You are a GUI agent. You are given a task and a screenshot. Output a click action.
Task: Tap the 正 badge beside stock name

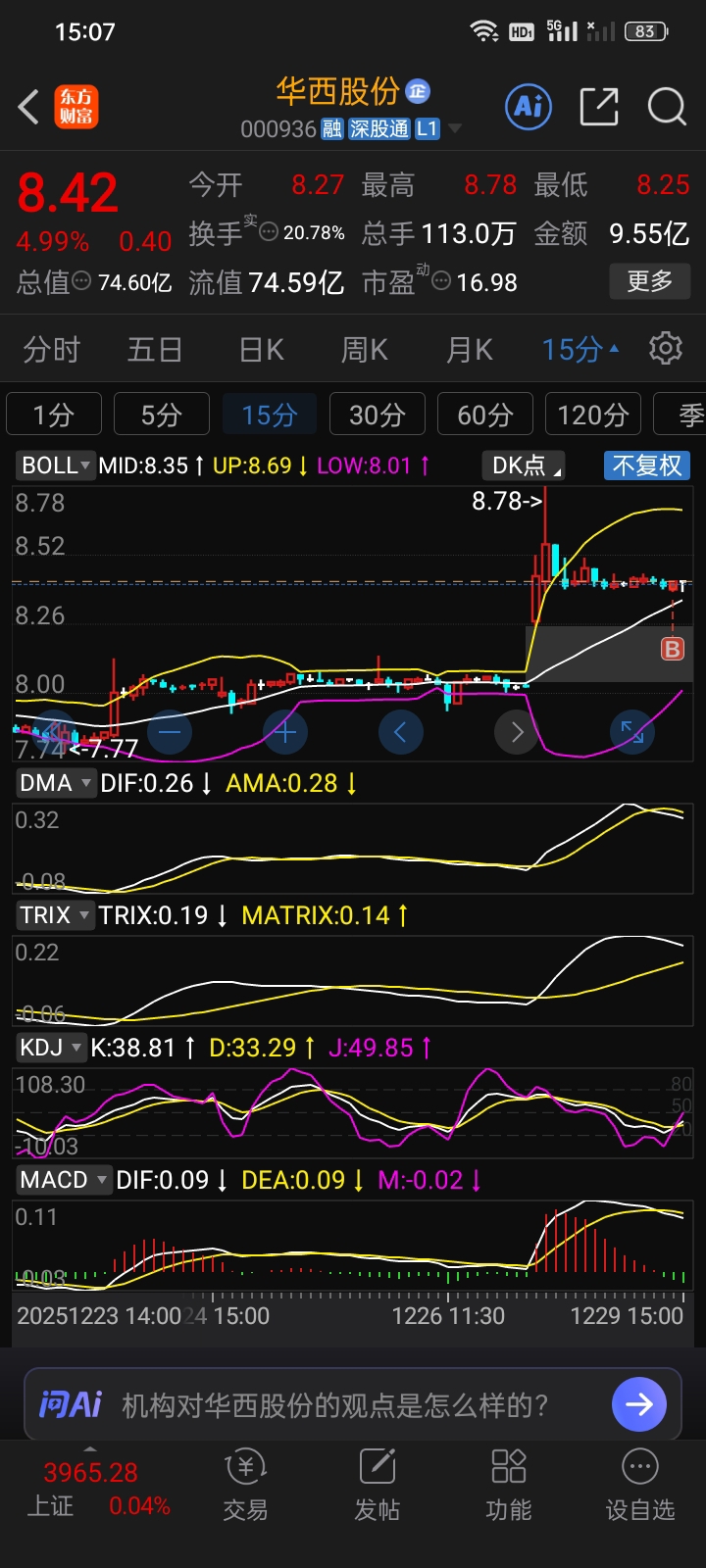(418, 91)
